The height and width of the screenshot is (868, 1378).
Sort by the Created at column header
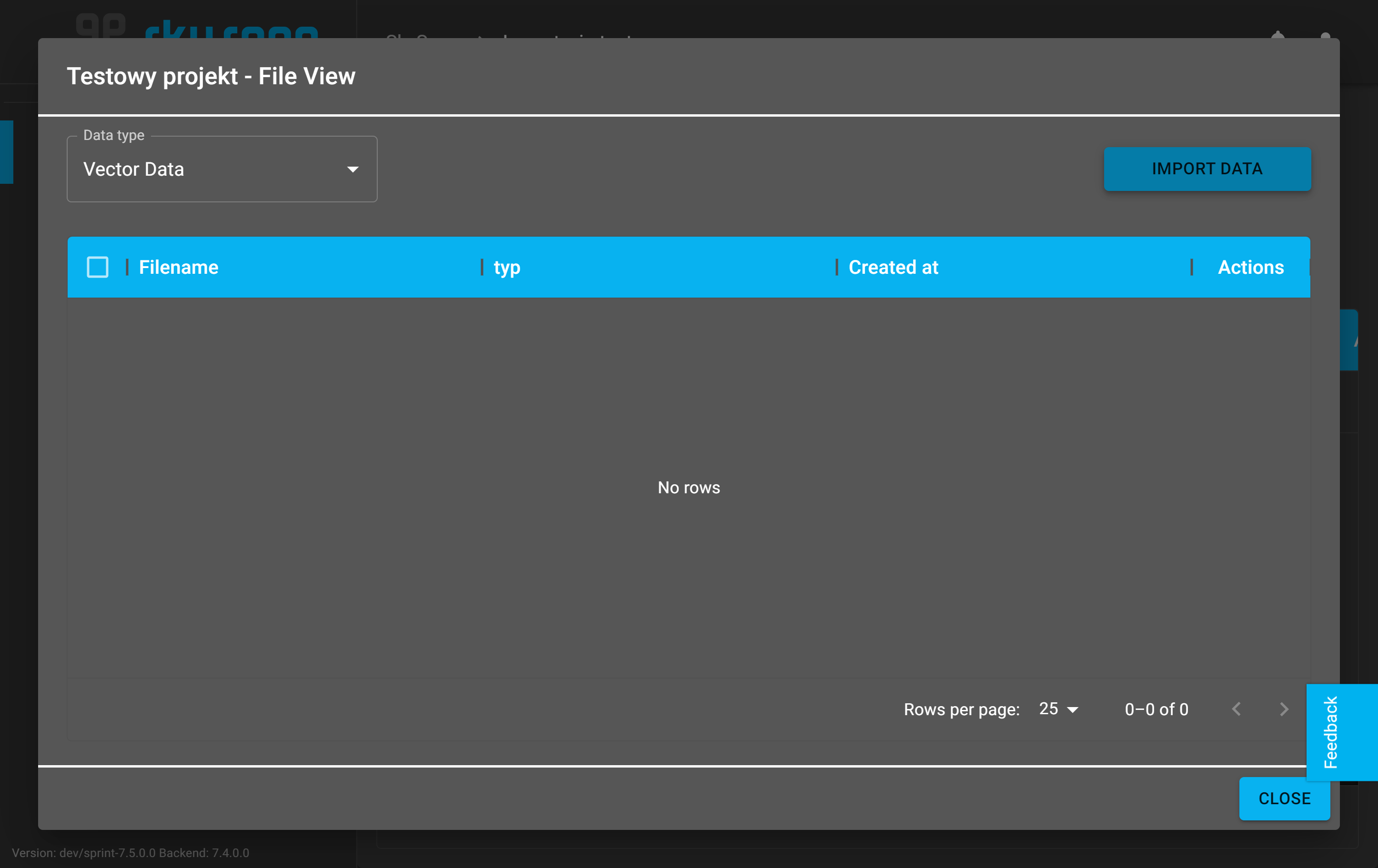click(x=893, y=267)
